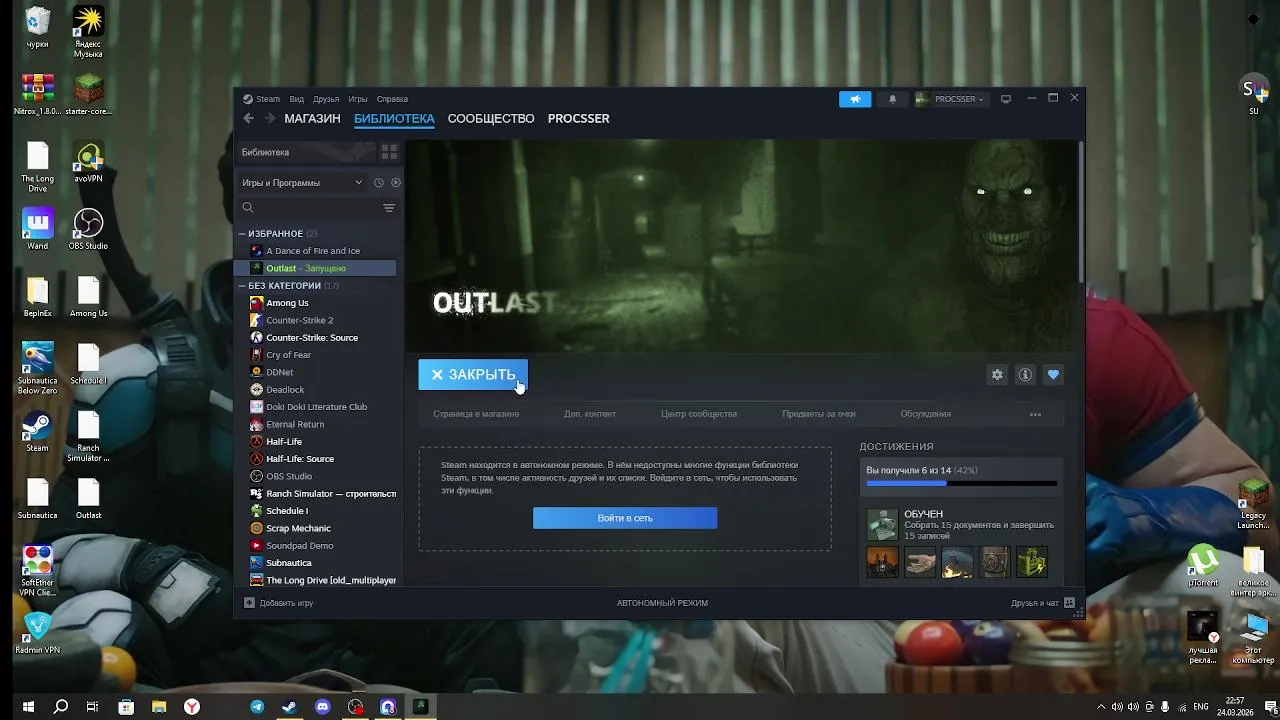Select Doki Doki Literature Club entry

315,407
